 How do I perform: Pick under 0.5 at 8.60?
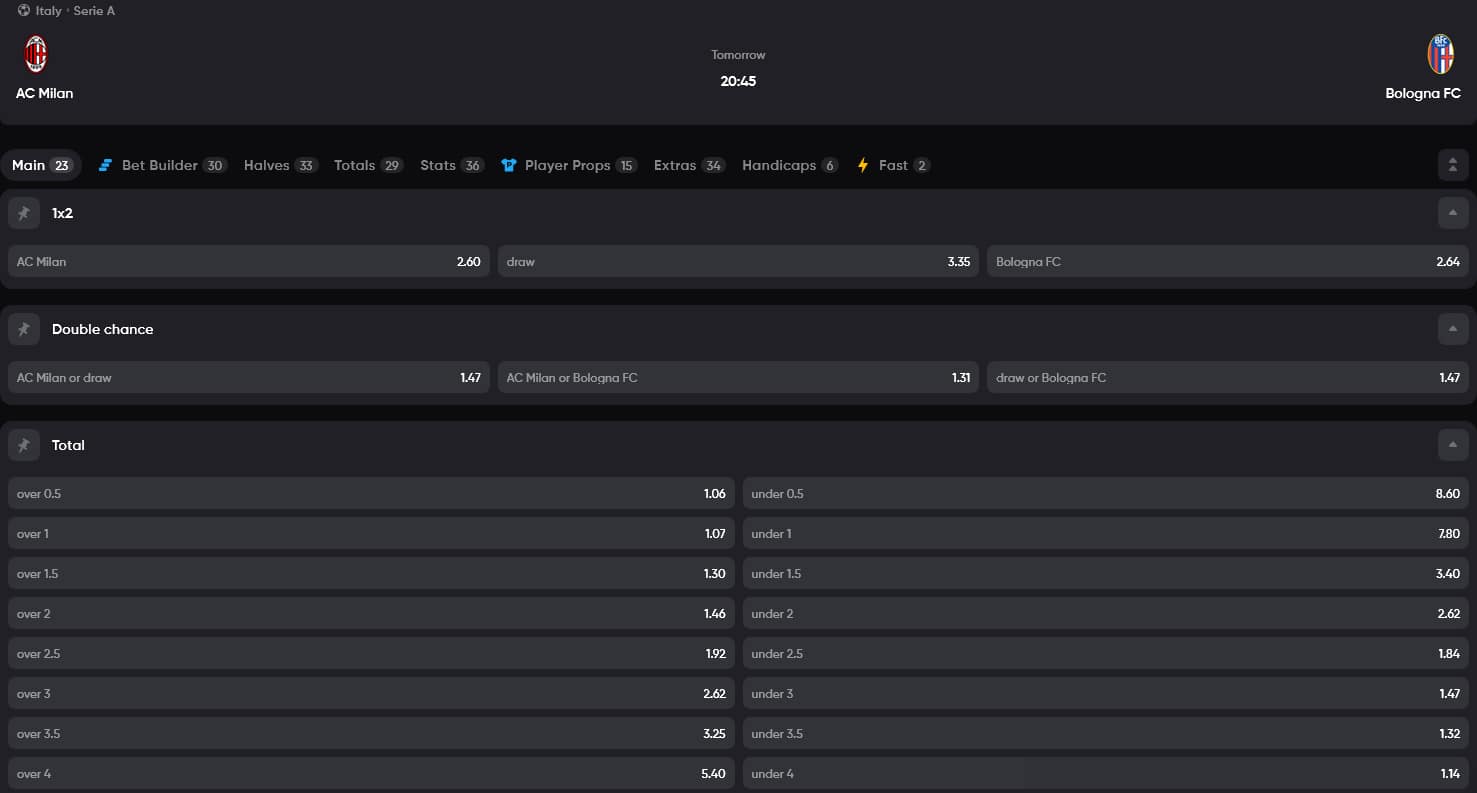tap(1106, 494)
